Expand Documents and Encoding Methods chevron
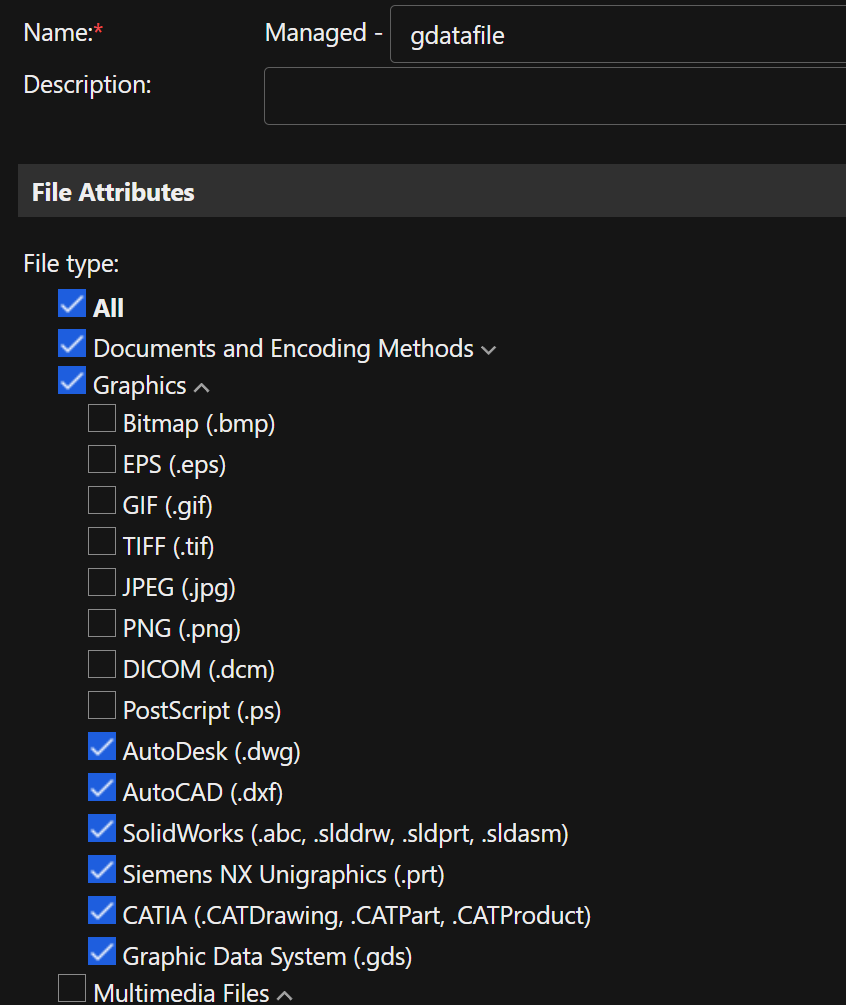 [488, 350]
